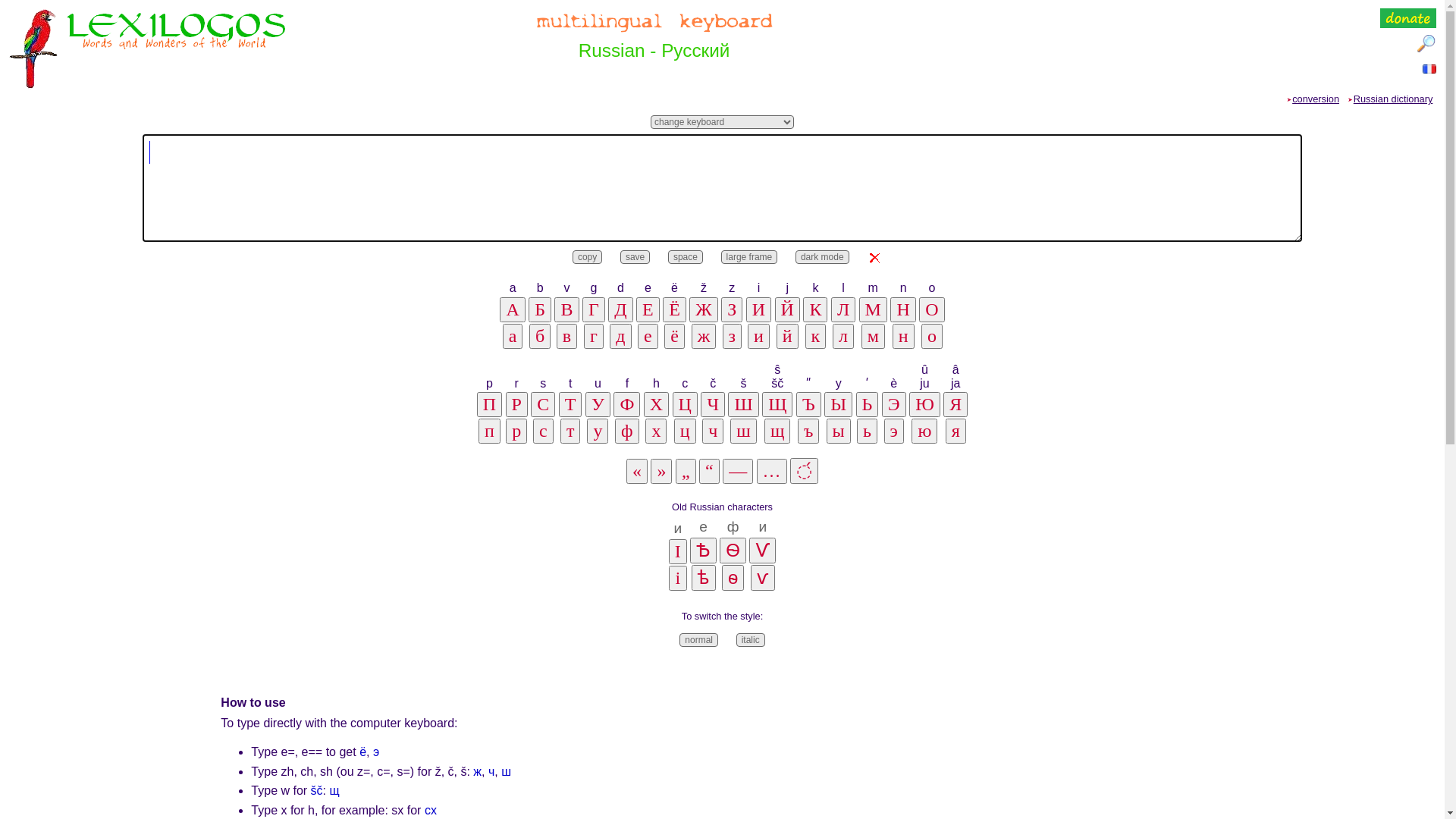The width and height of the screenshot is (1456, 819).
Task: Enable the large frame button
Action: click(x=749, y=257)
